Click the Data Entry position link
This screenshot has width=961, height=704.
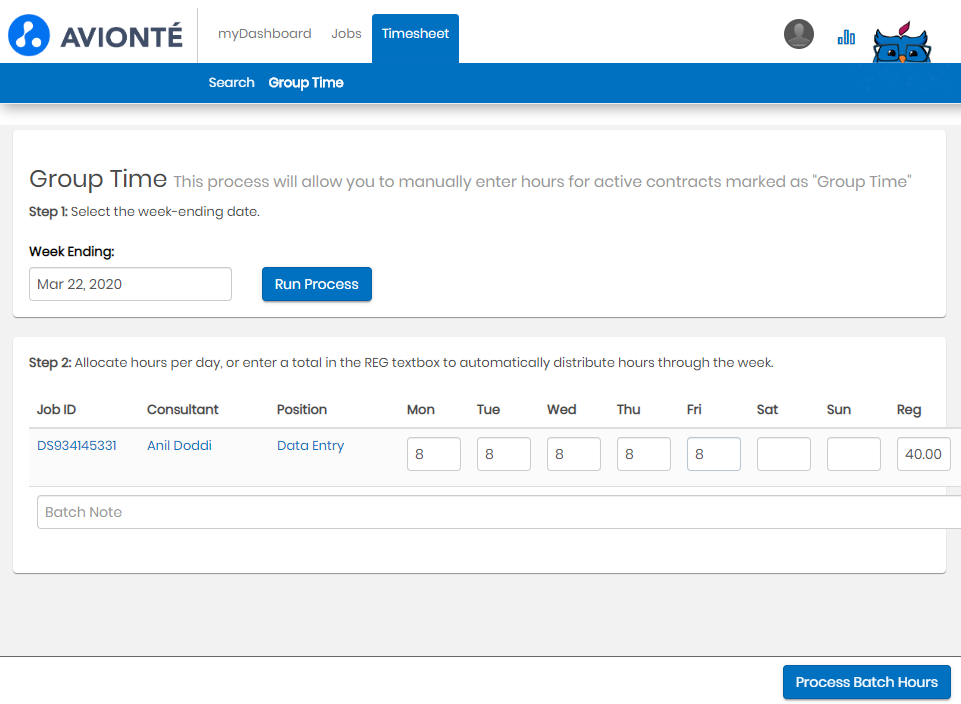310,446
